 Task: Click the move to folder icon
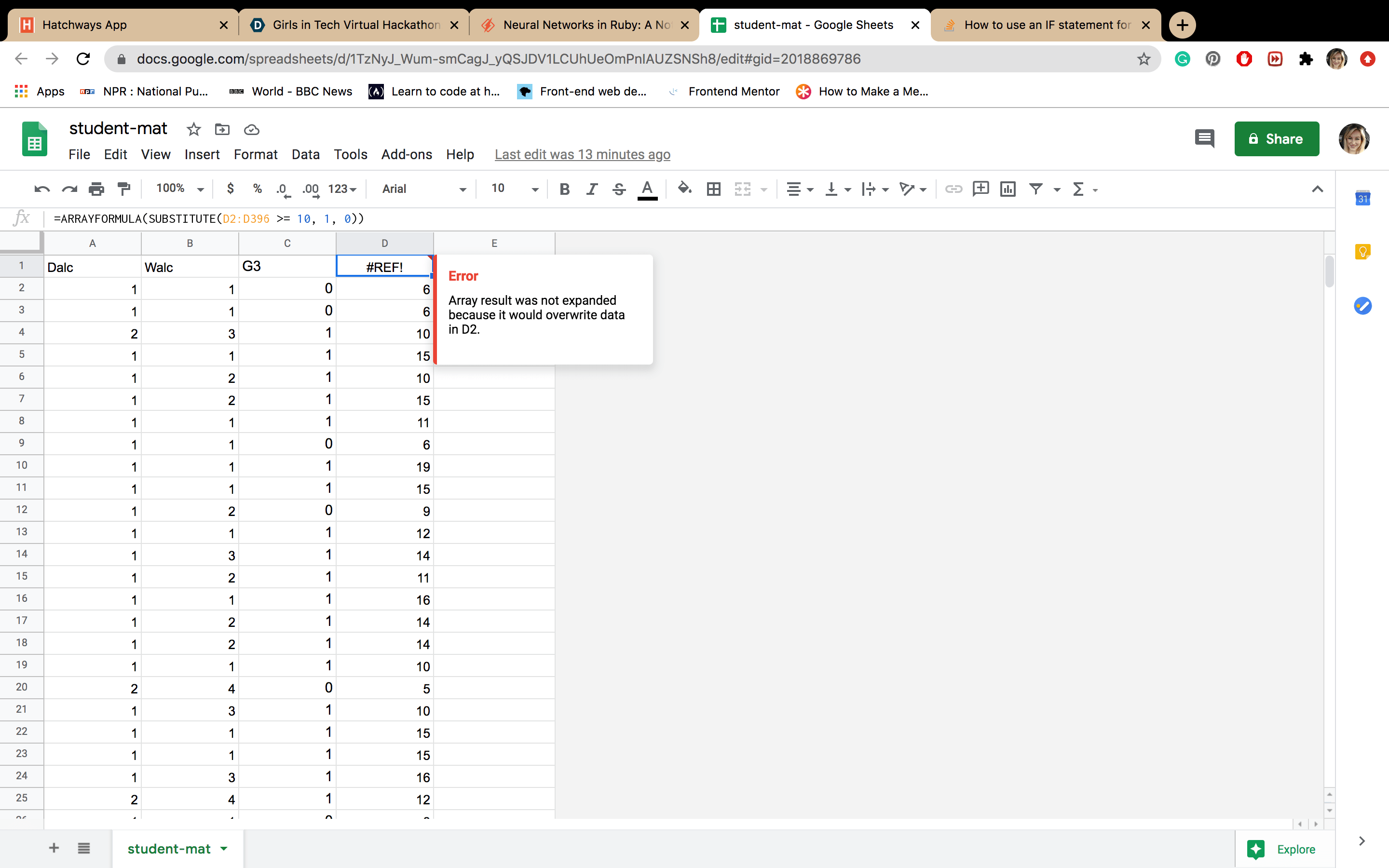coord(222,129)
